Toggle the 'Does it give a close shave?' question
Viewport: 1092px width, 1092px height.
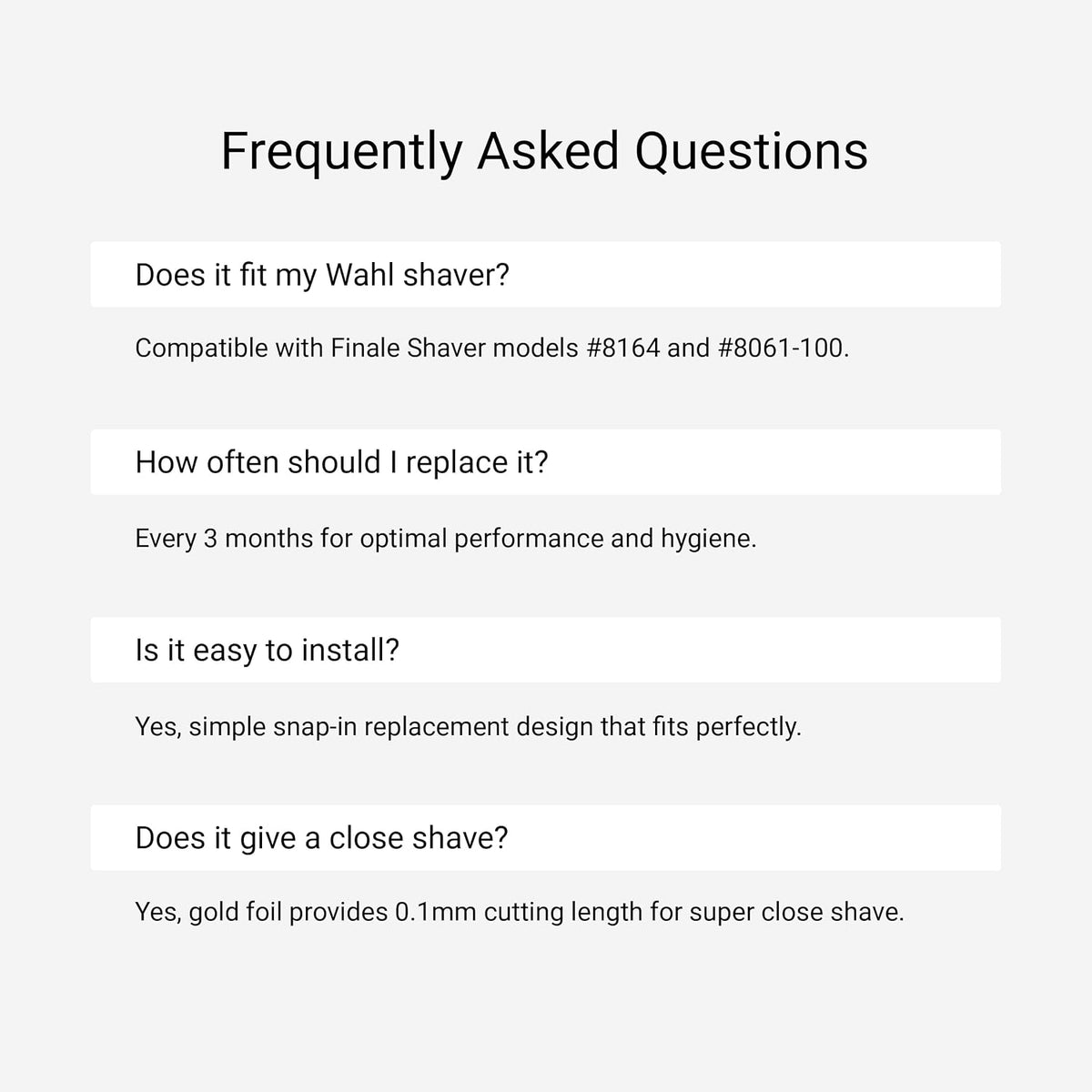[545, 837]
